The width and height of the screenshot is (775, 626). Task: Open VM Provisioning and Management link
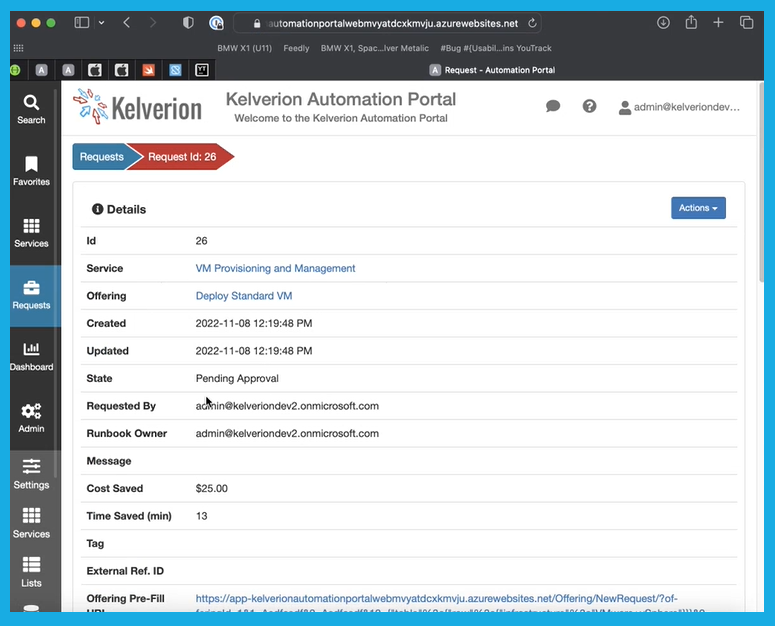[275, 268]
